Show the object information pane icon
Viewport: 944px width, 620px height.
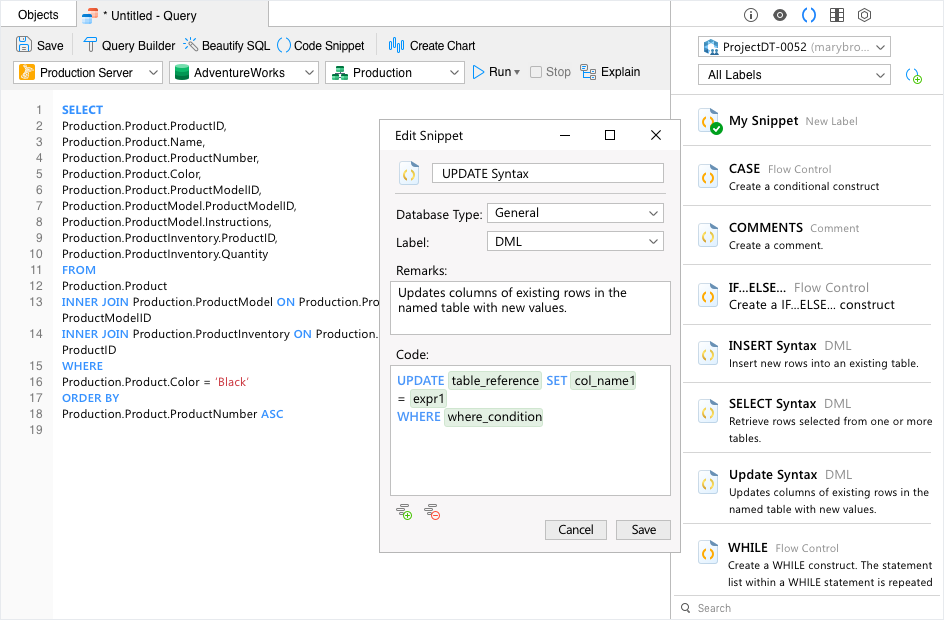[x=751, y=15]
